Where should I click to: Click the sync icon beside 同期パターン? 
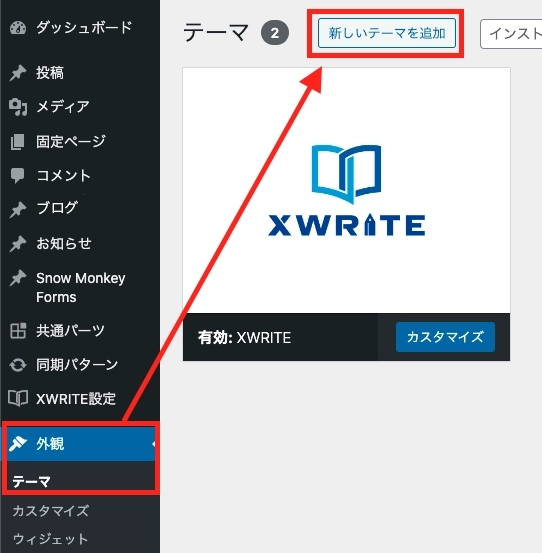(x=18, y=365)
